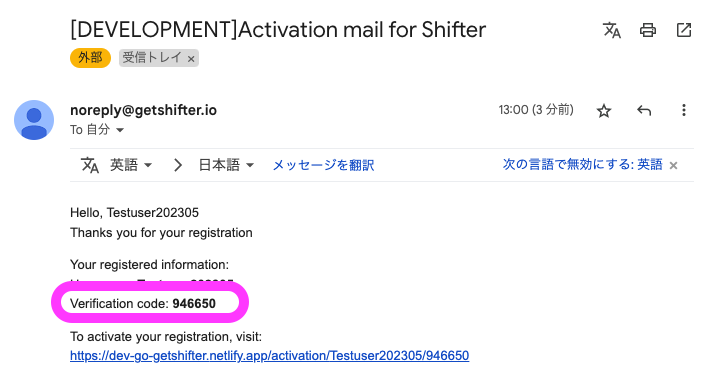Click the translation bar language icon

pos(90,165)
